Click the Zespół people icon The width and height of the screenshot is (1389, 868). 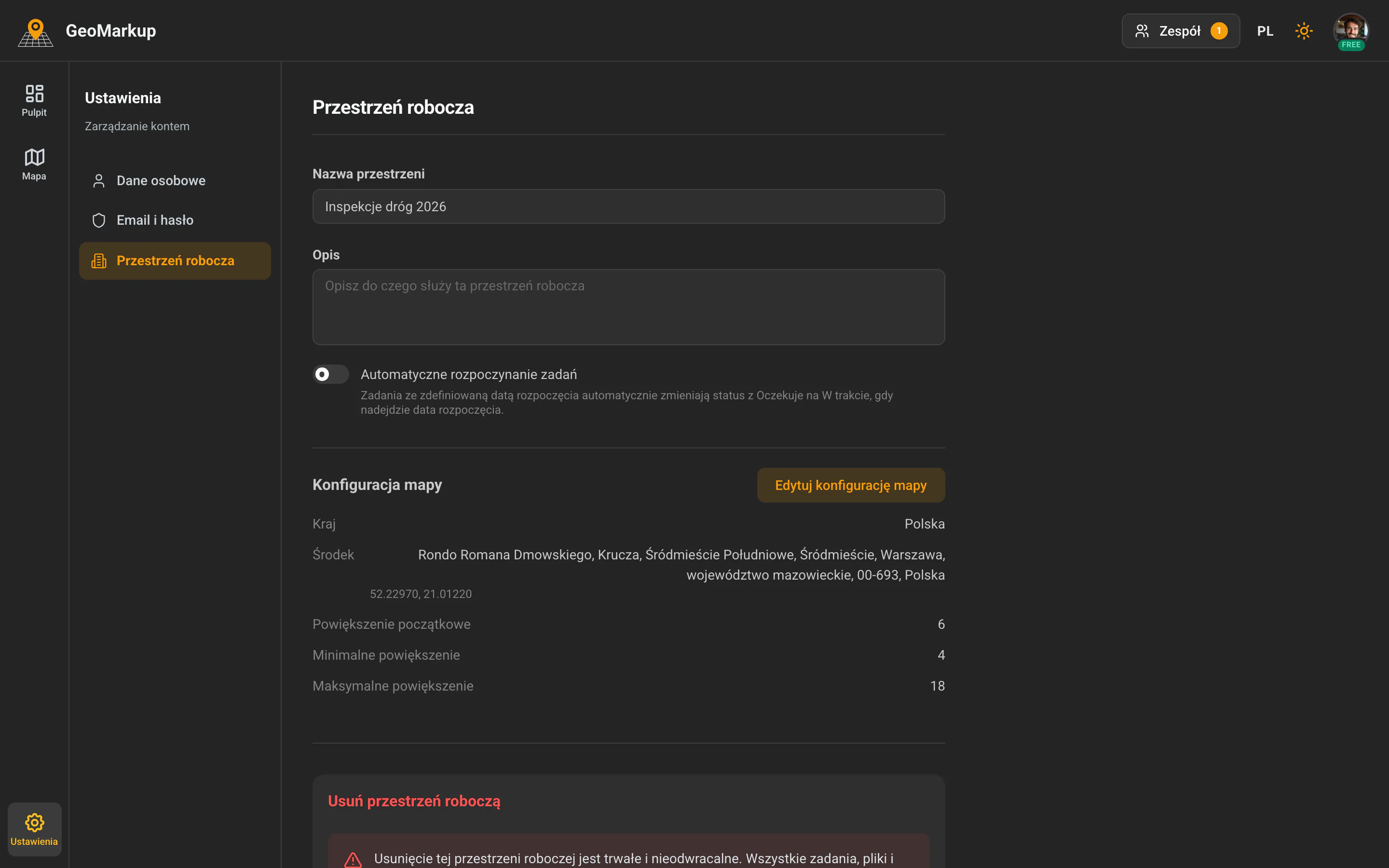coord(1142,31)
